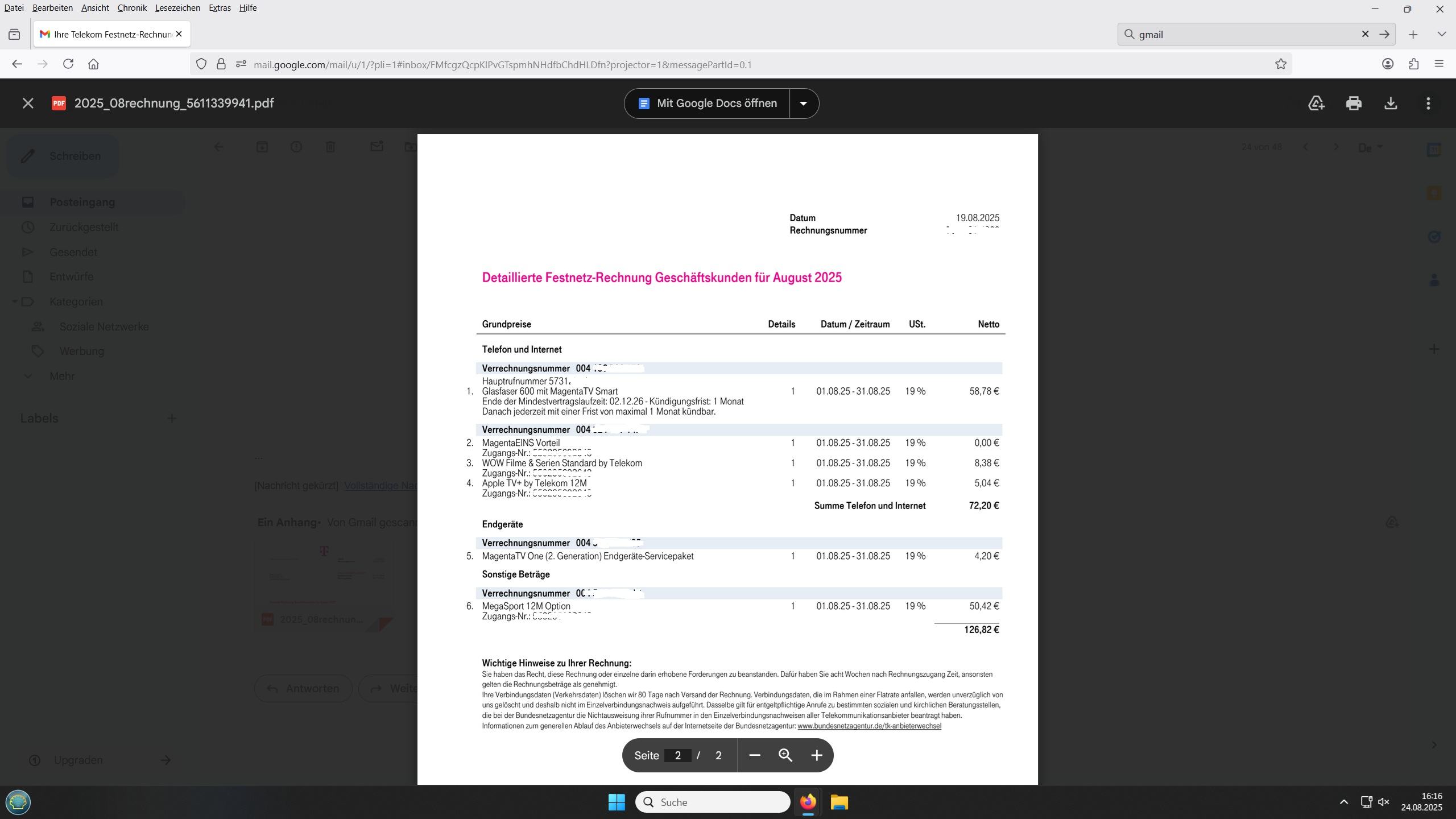This screenshot has width=1456, height=819.
Task: Show hidden system tray icons
Action: [x=1344, y=802]
